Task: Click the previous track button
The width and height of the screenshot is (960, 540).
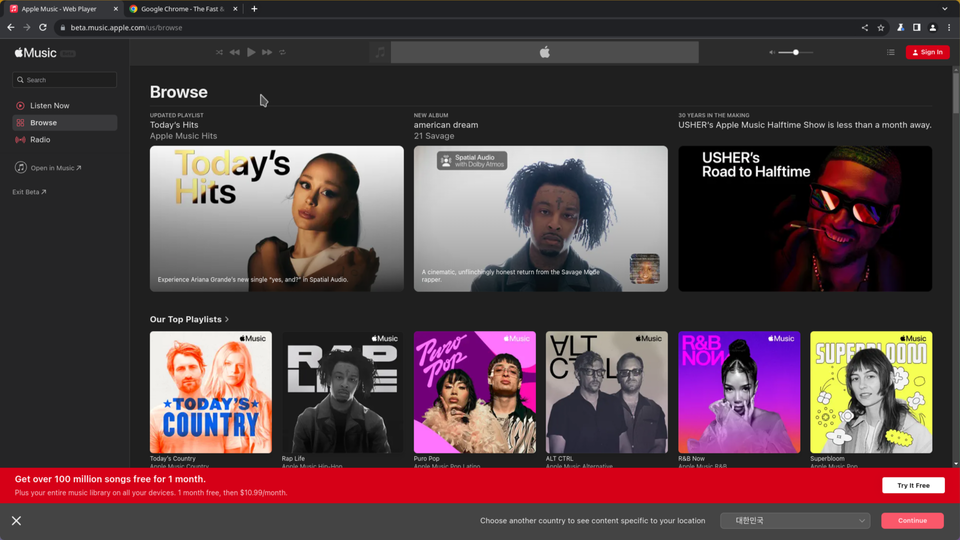Action: pyautogui.click(x=234, y=53)
